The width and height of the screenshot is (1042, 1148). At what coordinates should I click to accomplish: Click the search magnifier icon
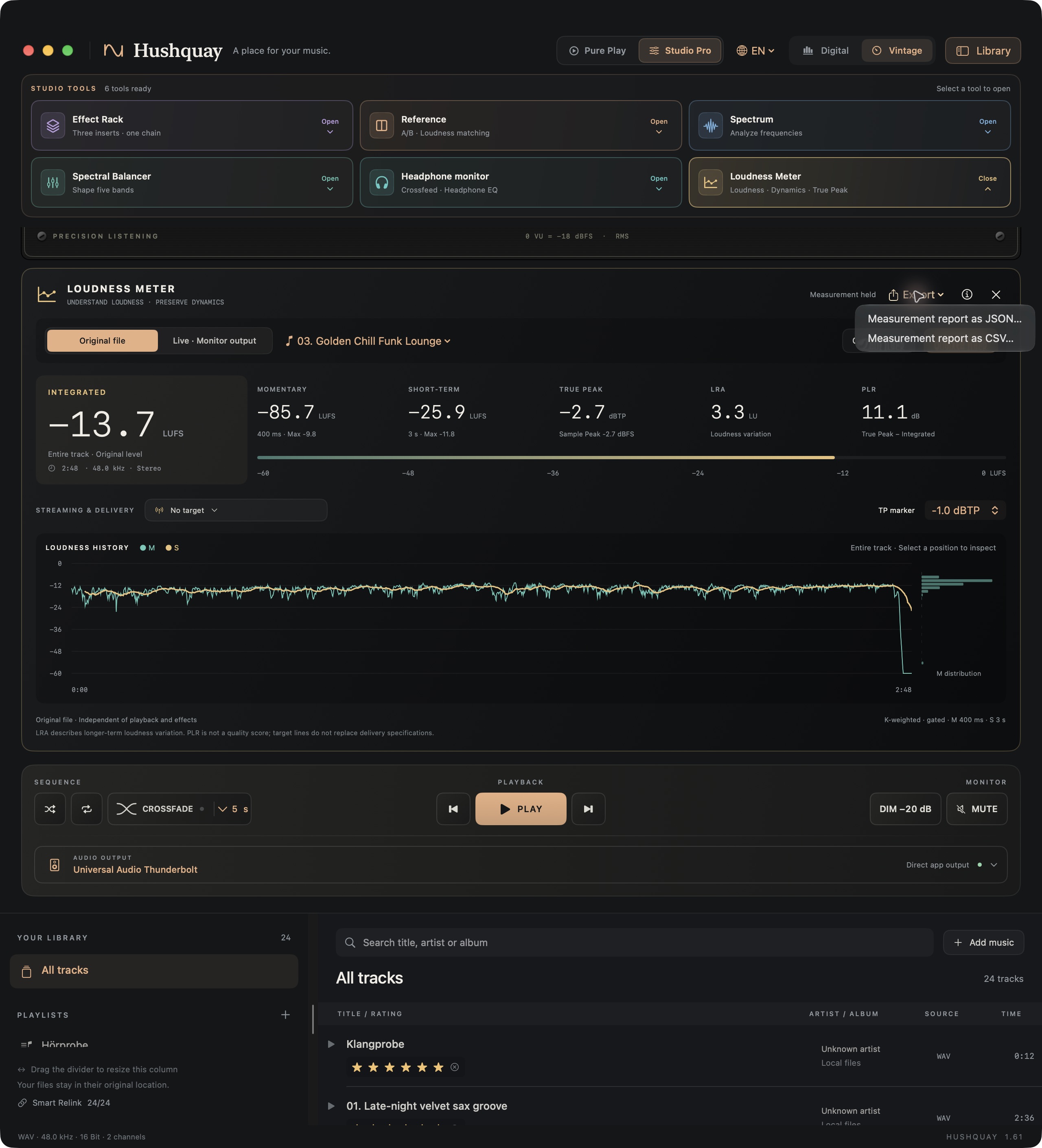tap(350, 942)
